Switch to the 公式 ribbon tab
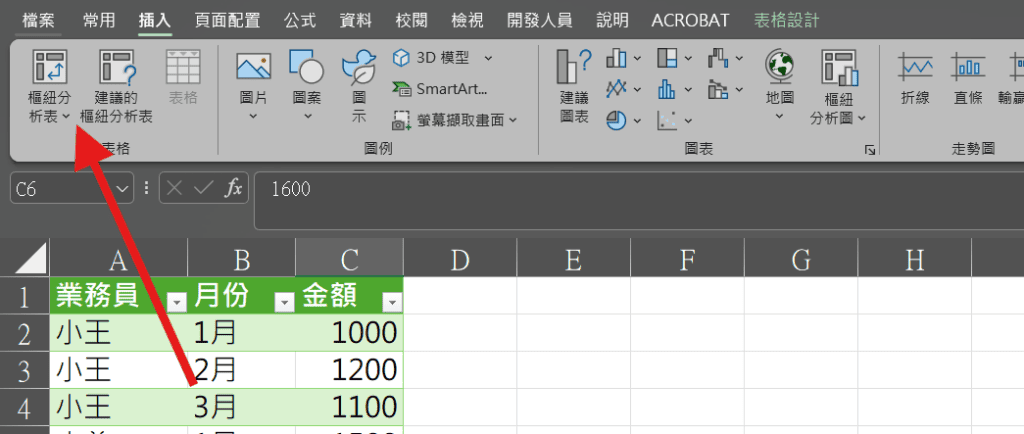The height and width of the screenshot is (434, 1024). (x=300, y=20)
